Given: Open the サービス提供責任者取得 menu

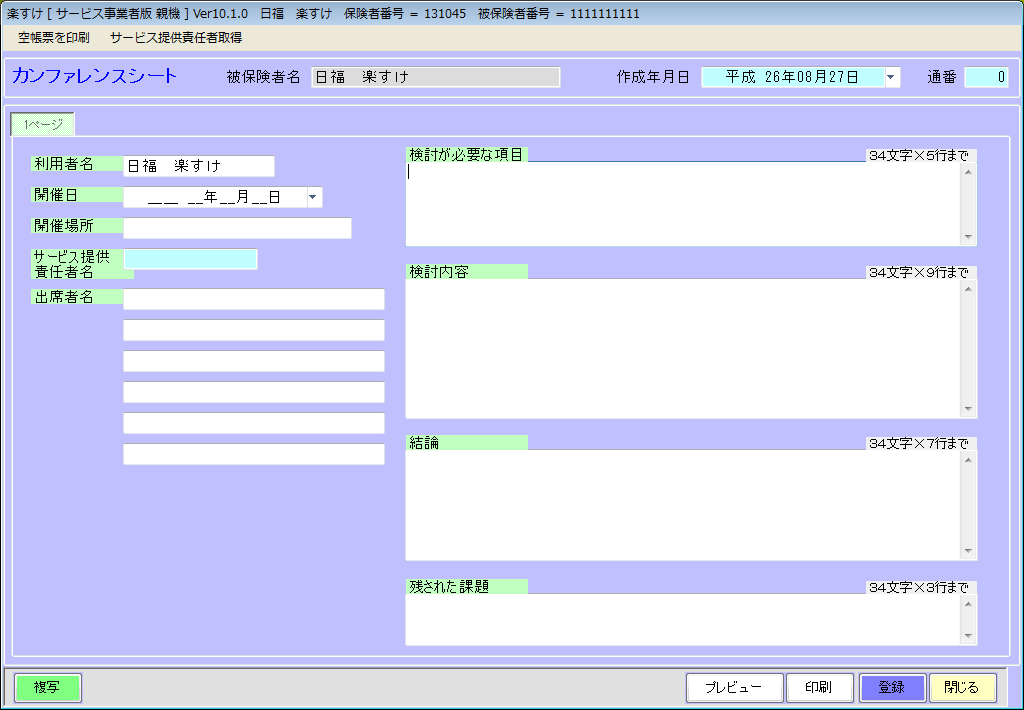Looking at the screenshot, I should coord(176,38).
